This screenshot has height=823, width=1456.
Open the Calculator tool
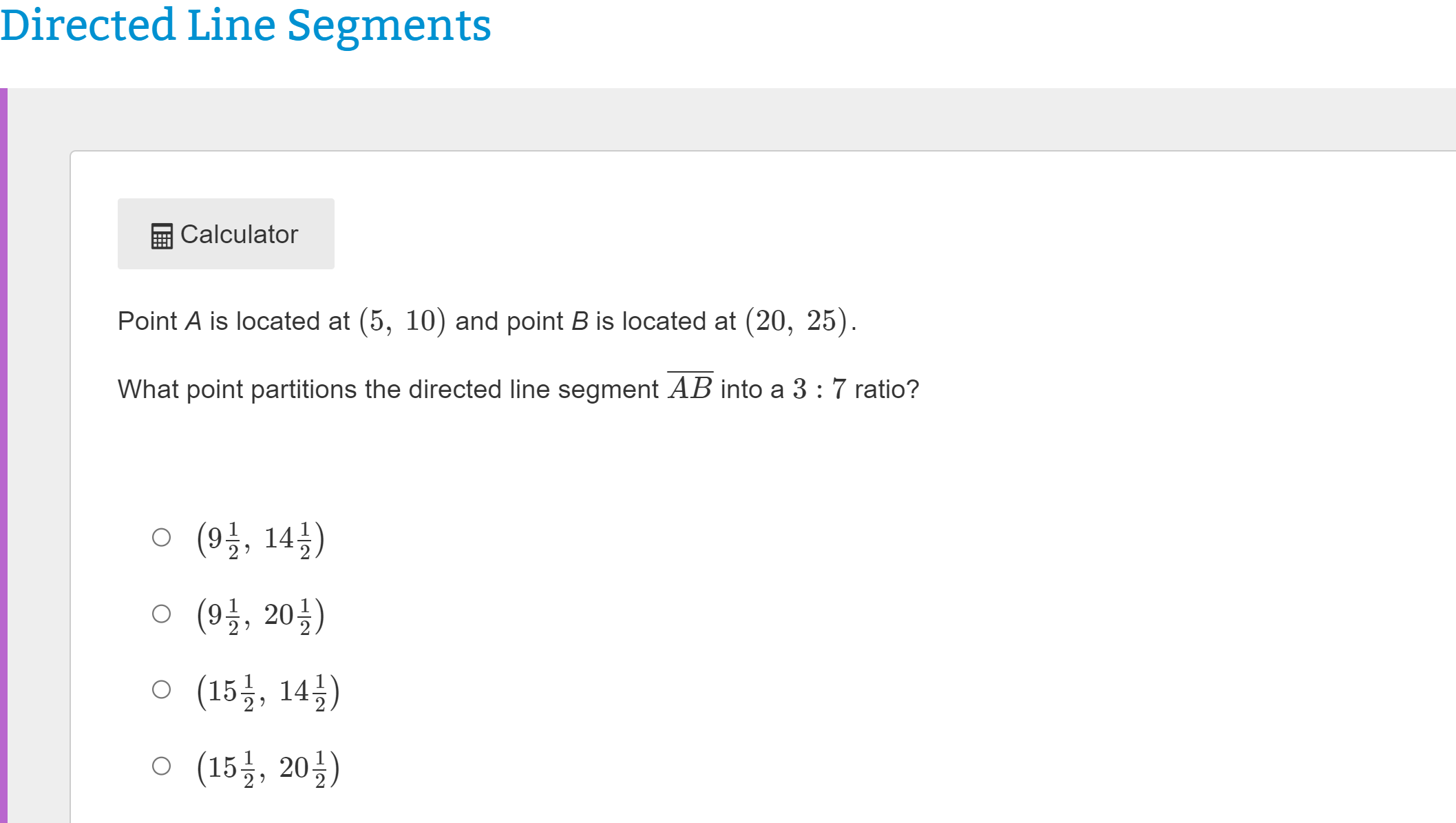coord(226,233)
